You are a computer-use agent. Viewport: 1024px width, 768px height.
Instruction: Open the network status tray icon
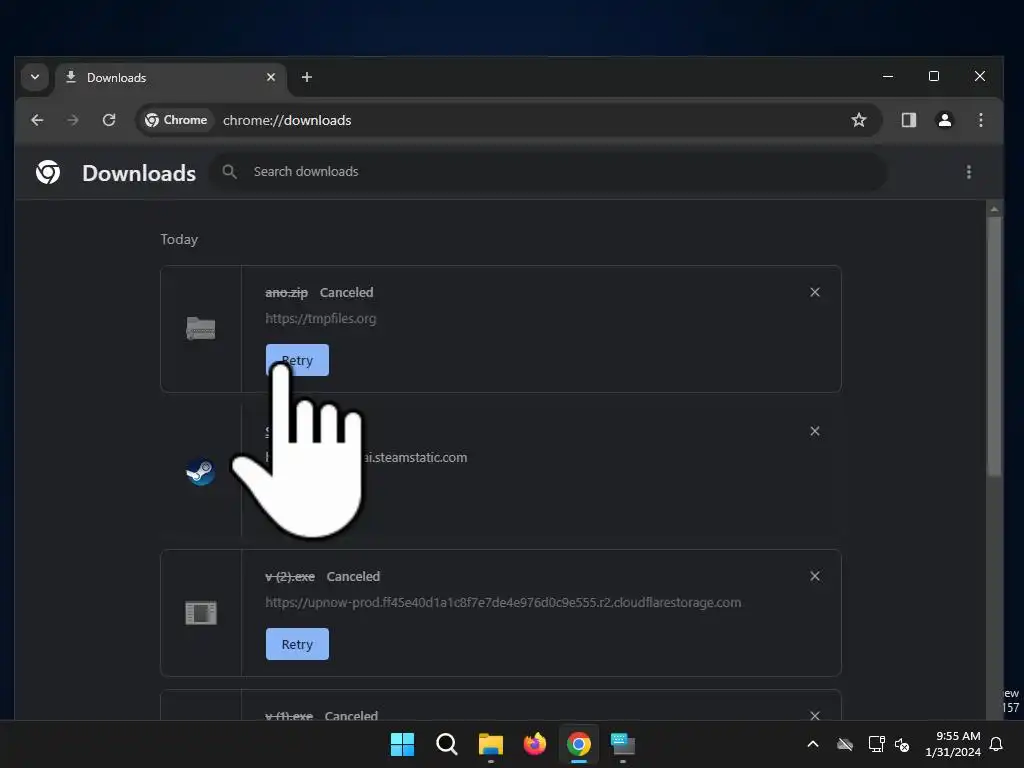click(876, 744)
